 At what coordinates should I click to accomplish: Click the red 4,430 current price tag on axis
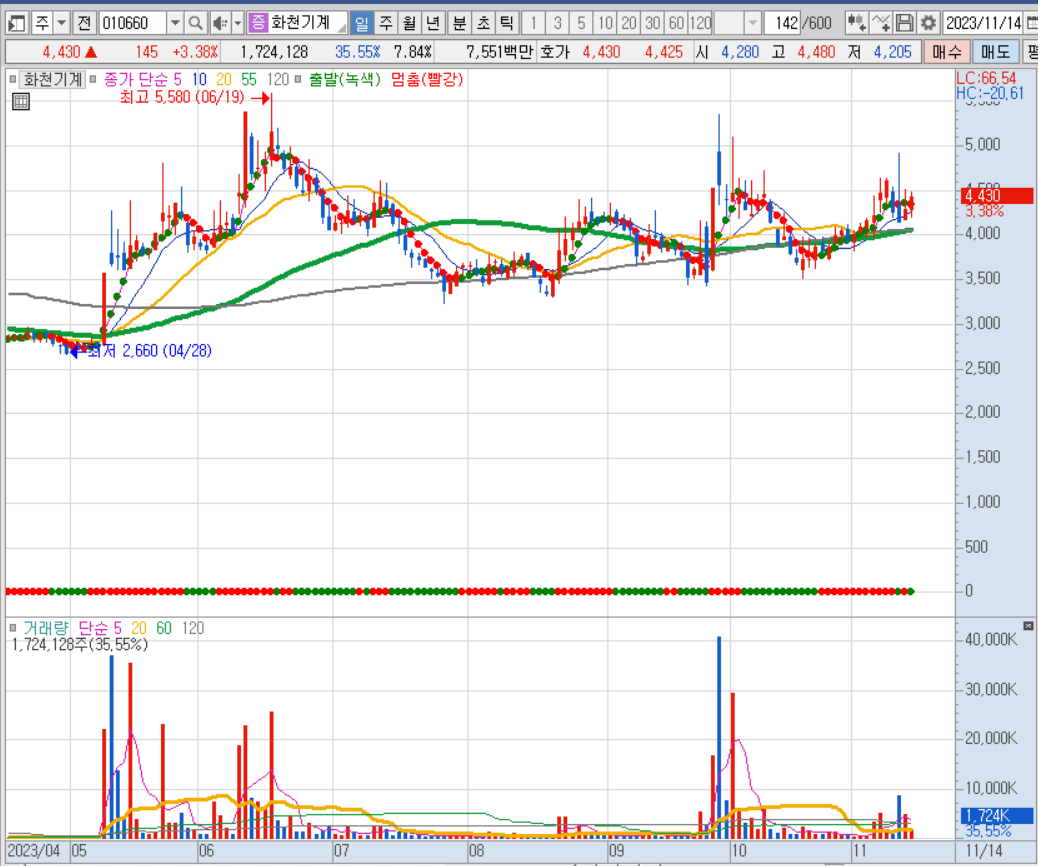click(996, 195)
